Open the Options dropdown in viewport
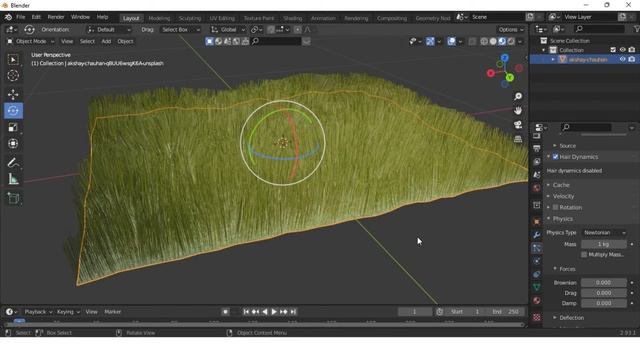 511,29
